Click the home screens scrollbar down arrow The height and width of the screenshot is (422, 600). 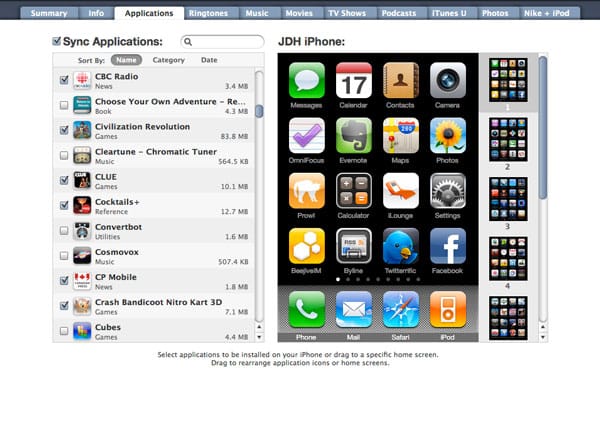coord(543,337)
